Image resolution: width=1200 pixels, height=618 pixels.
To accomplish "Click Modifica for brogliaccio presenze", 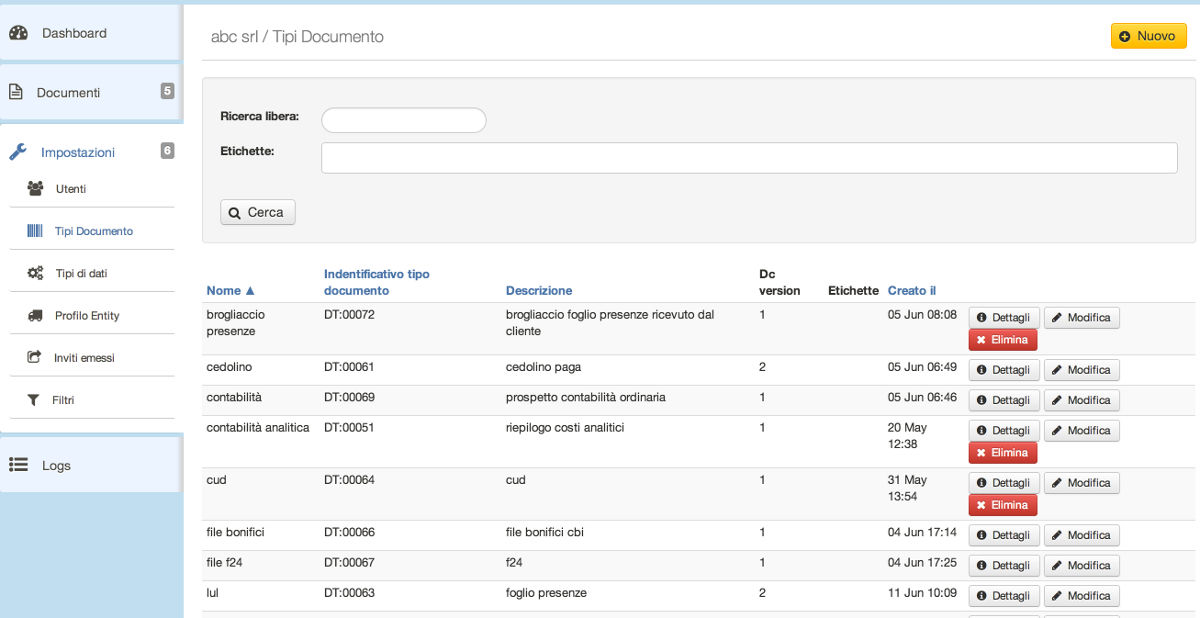I will [x=1082, y=317].
